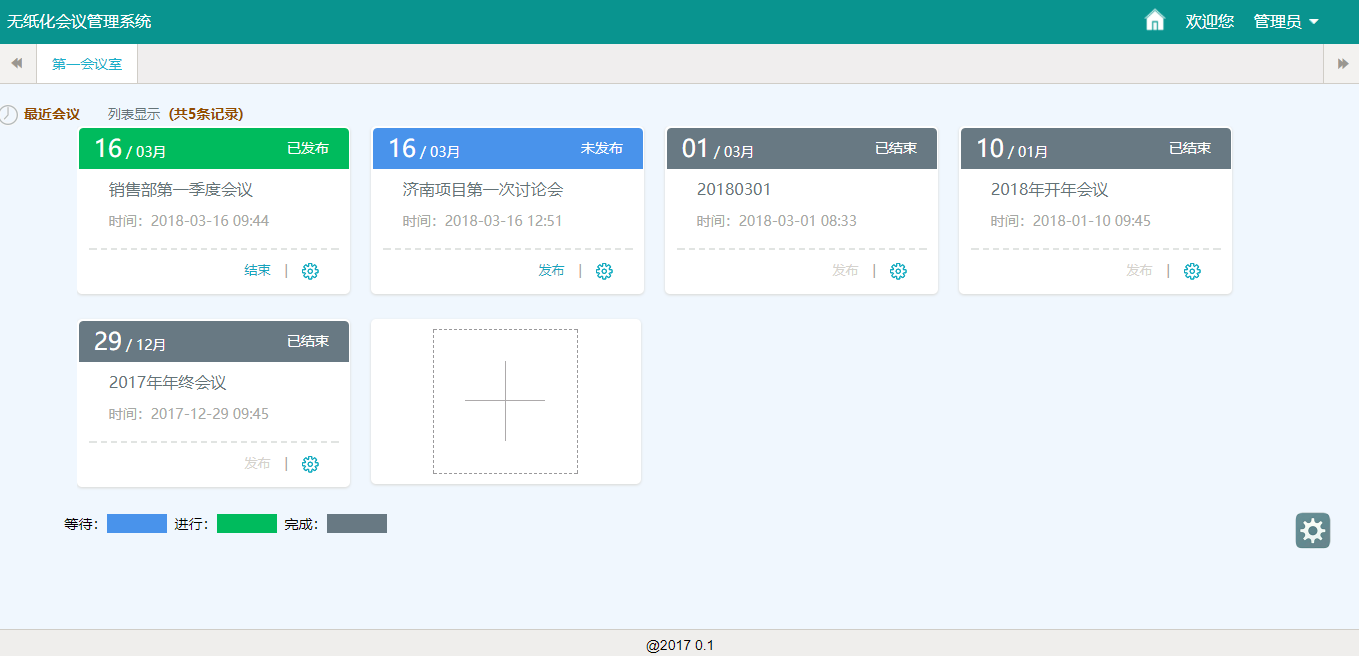Expand the 管理员 user dropdown
Image resolution: width=1359 pixels, height=656 pixels.
1286,22
